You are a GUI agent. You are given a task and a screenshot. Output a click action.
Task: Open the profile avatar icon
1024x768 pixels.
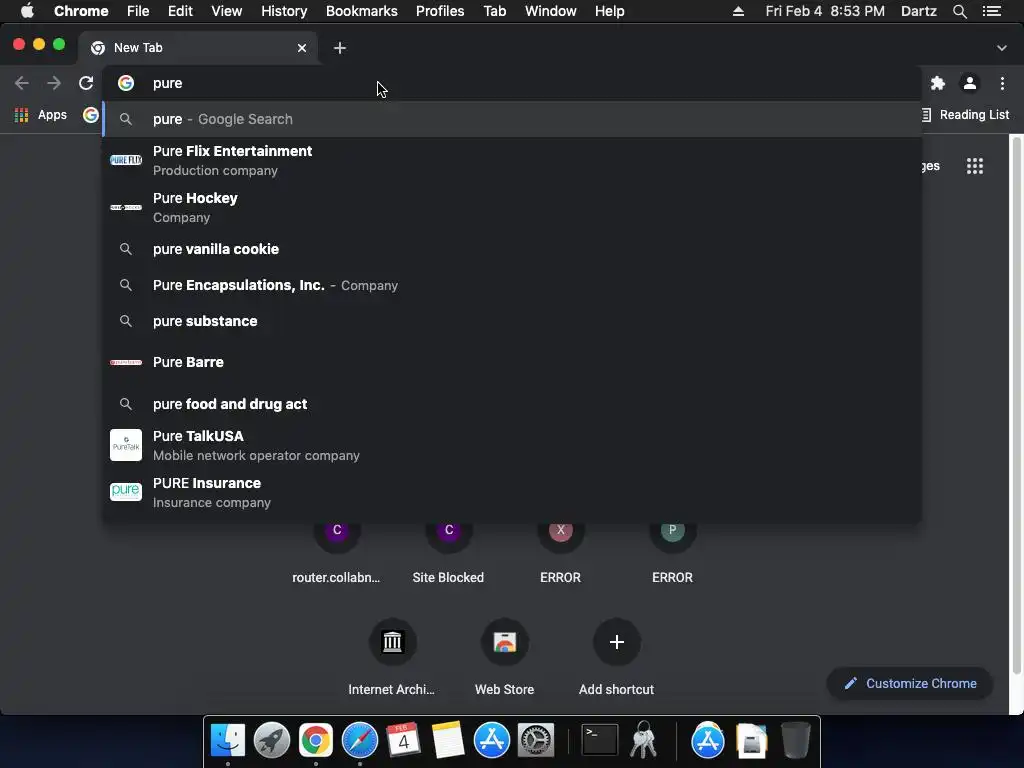(x=970, y=83)
